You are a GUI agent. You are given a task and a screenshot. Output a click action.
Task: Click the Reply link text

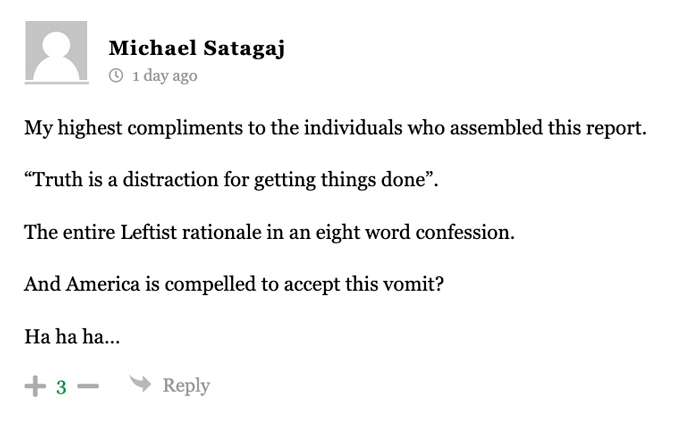[186, 386]
